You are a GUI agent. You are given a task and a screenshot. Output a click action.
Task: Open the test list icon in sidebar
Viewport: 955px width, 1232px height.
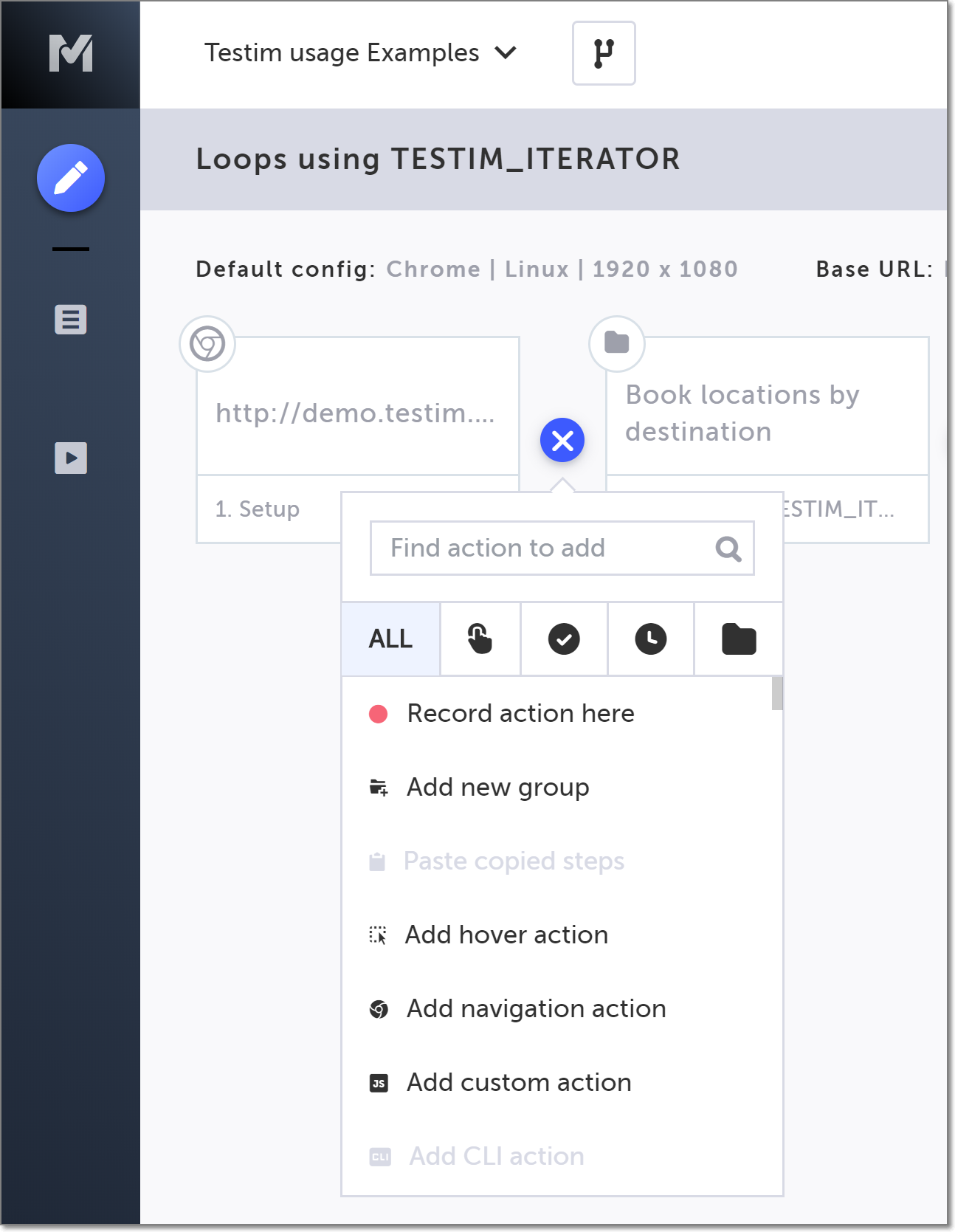pyautogui.click(x=71, y=320)
